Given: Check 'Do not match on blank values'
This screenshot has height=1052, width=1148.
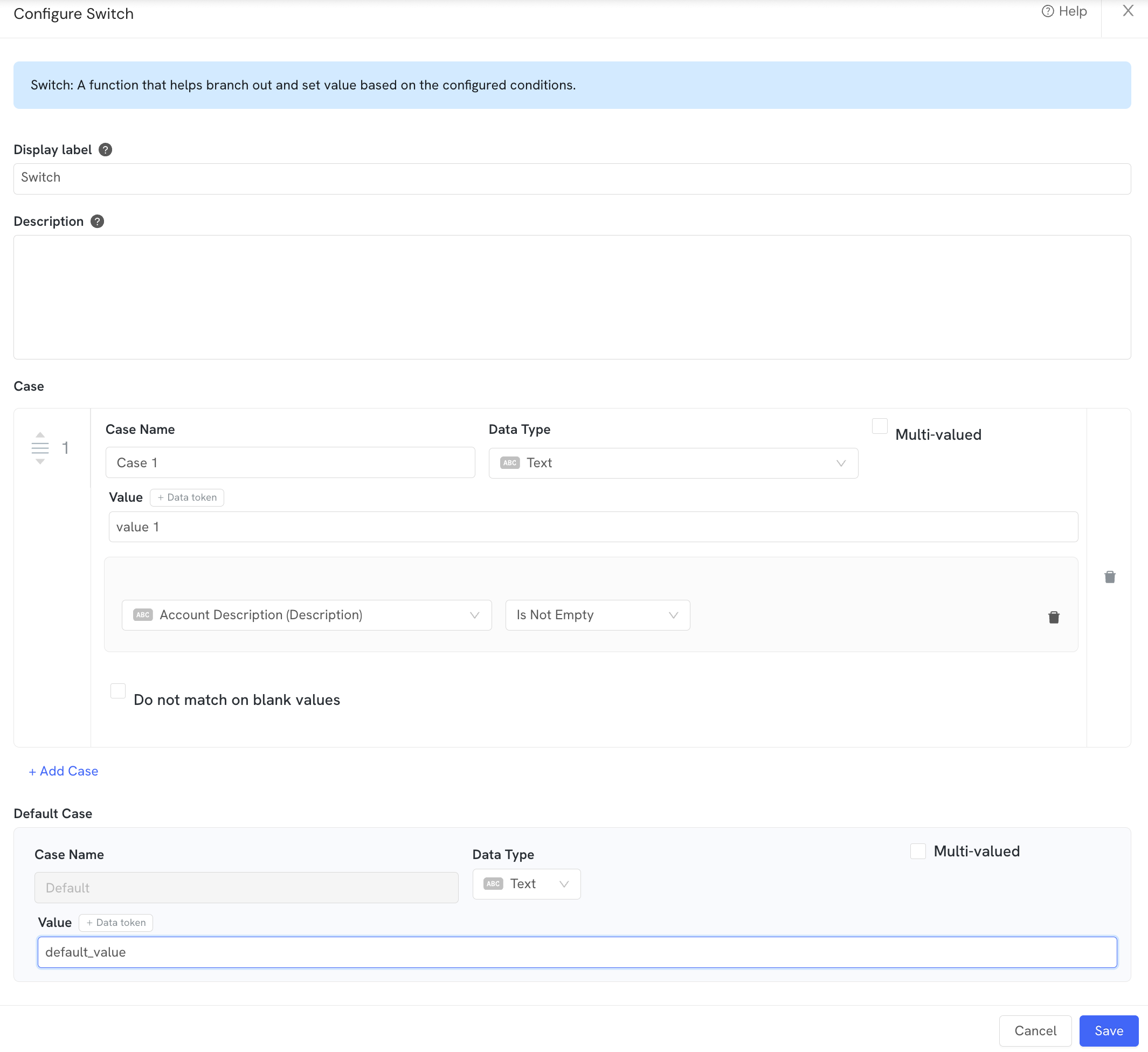Looking at the screenshot, I should pos(118,691).
